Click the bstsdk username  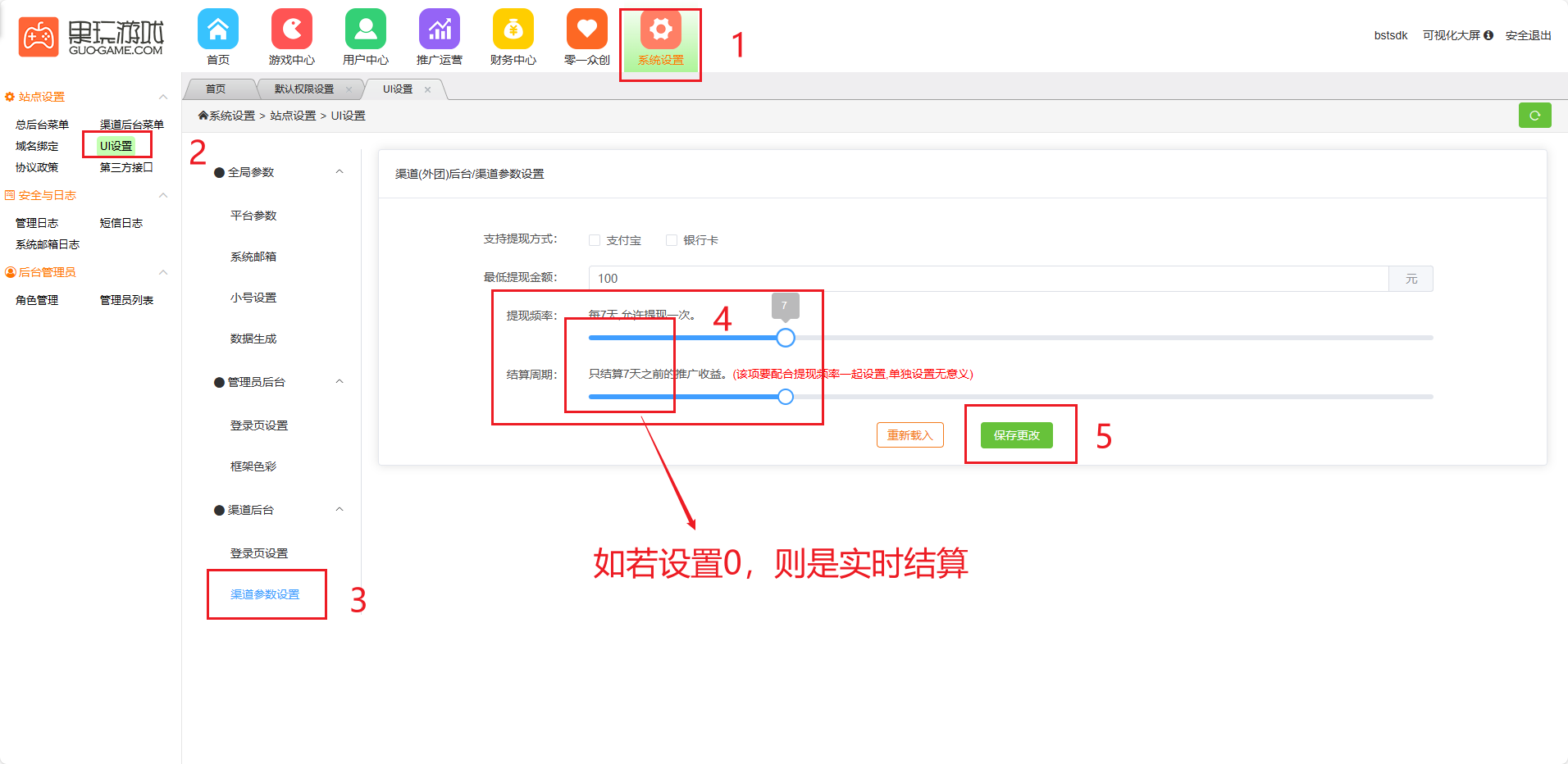(1391, 35)
